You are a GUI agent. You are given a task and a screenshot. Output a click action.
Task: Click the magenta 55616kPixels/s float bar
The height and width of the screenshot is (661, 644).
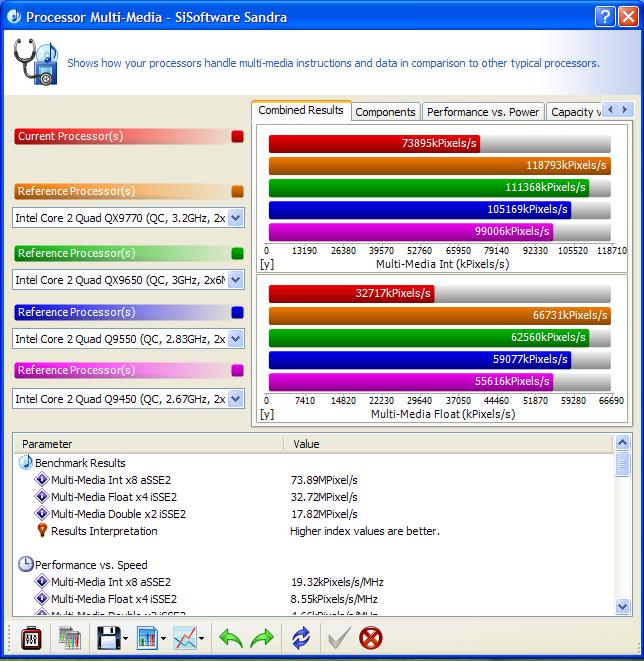click(x=411, y=382)
